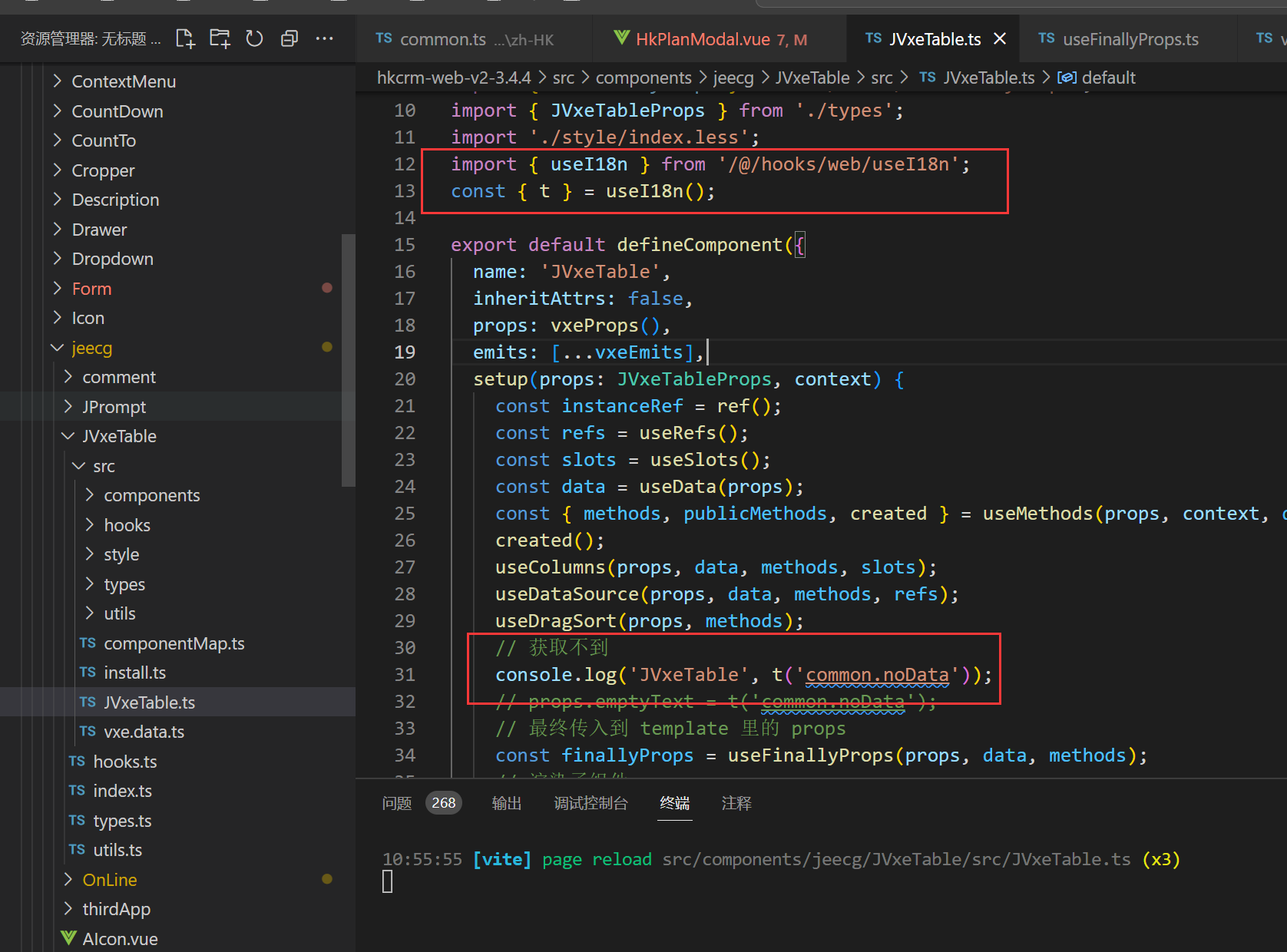Viewport: 1287px width, 952px height.
Task: Navigate to jeecg in the breadcrumb path
Action: click(733, 77)
